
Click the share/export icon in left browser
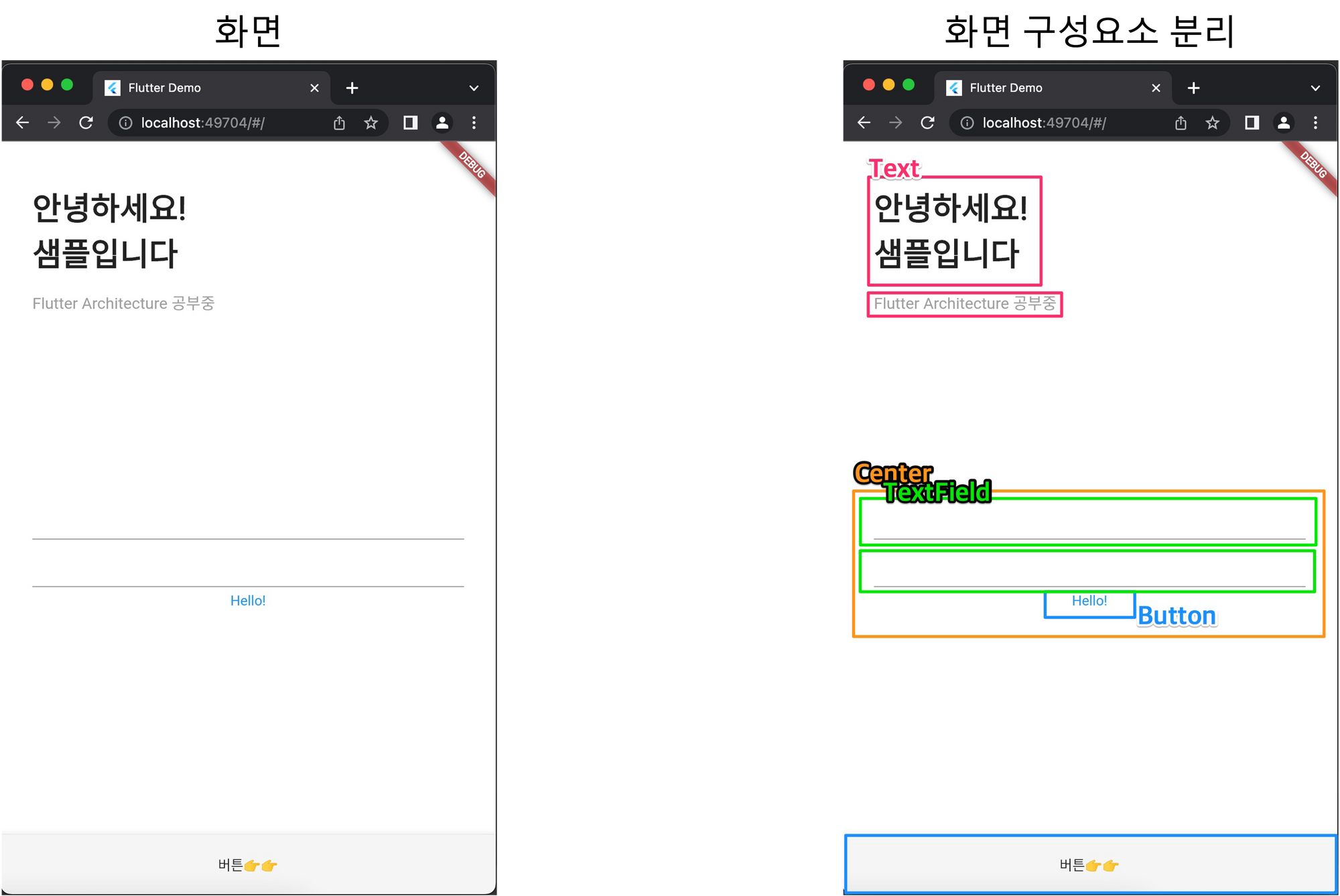[x=339, y=122]
